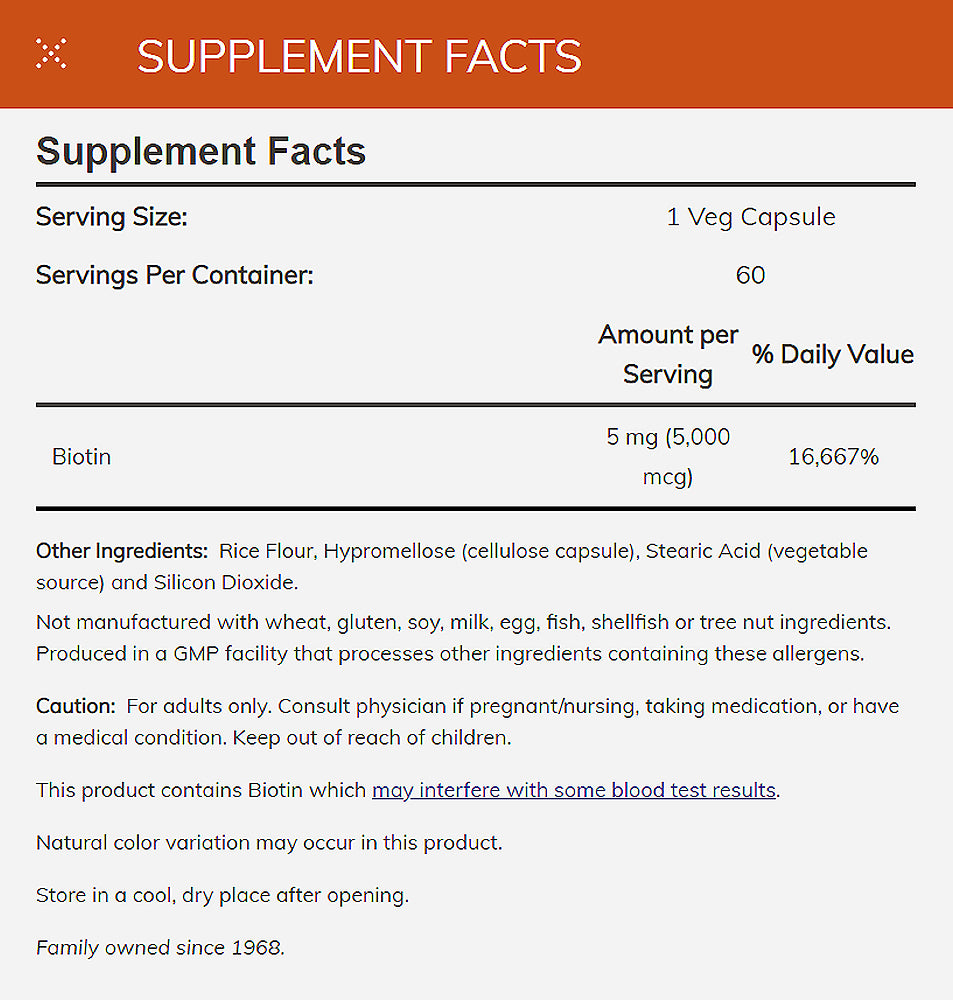This screenshot has width=953, height=1000.
Task: Click the 5 mg (5,000 mcg) amount
Action: click(x=668, y=457)
